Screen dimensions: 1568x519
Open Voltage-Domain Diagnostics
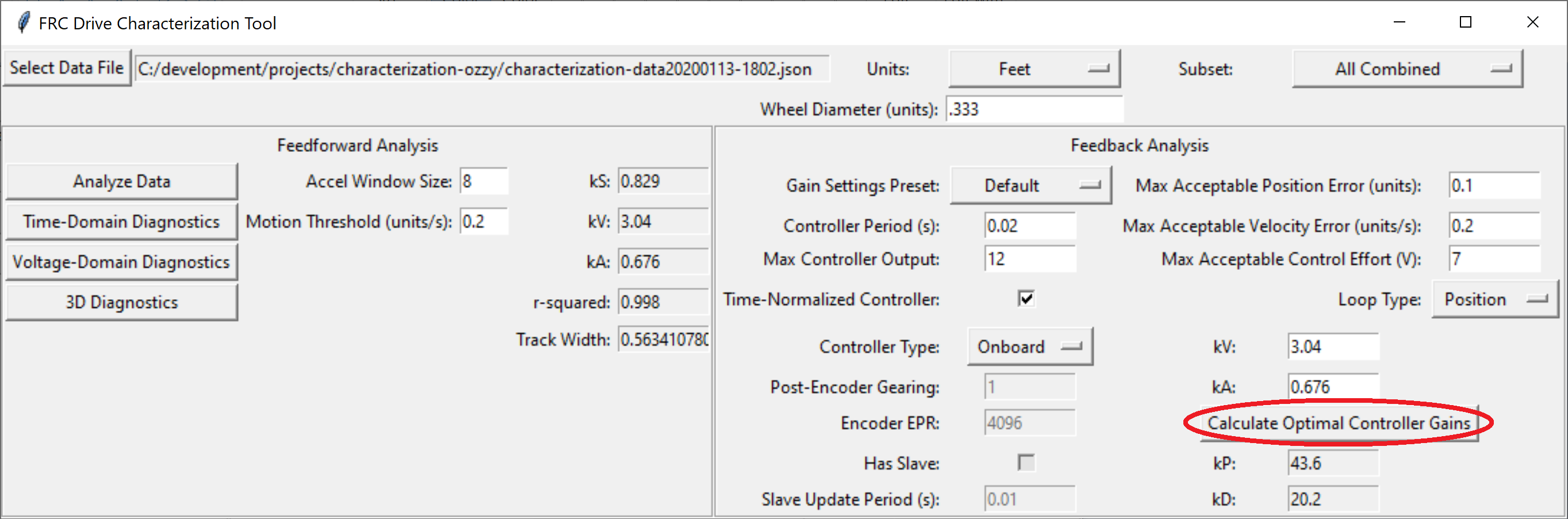click(121, 261)
